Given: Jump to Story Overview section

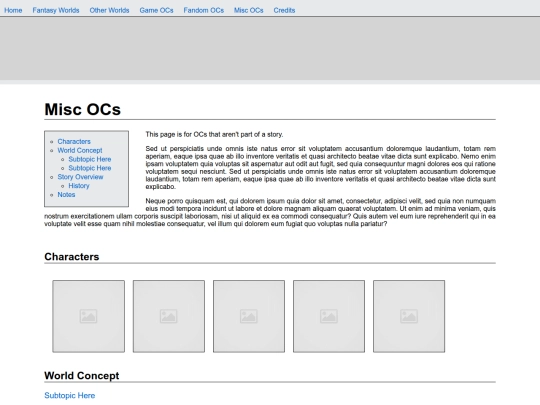Looking at the screenshot, I should 80,177.
